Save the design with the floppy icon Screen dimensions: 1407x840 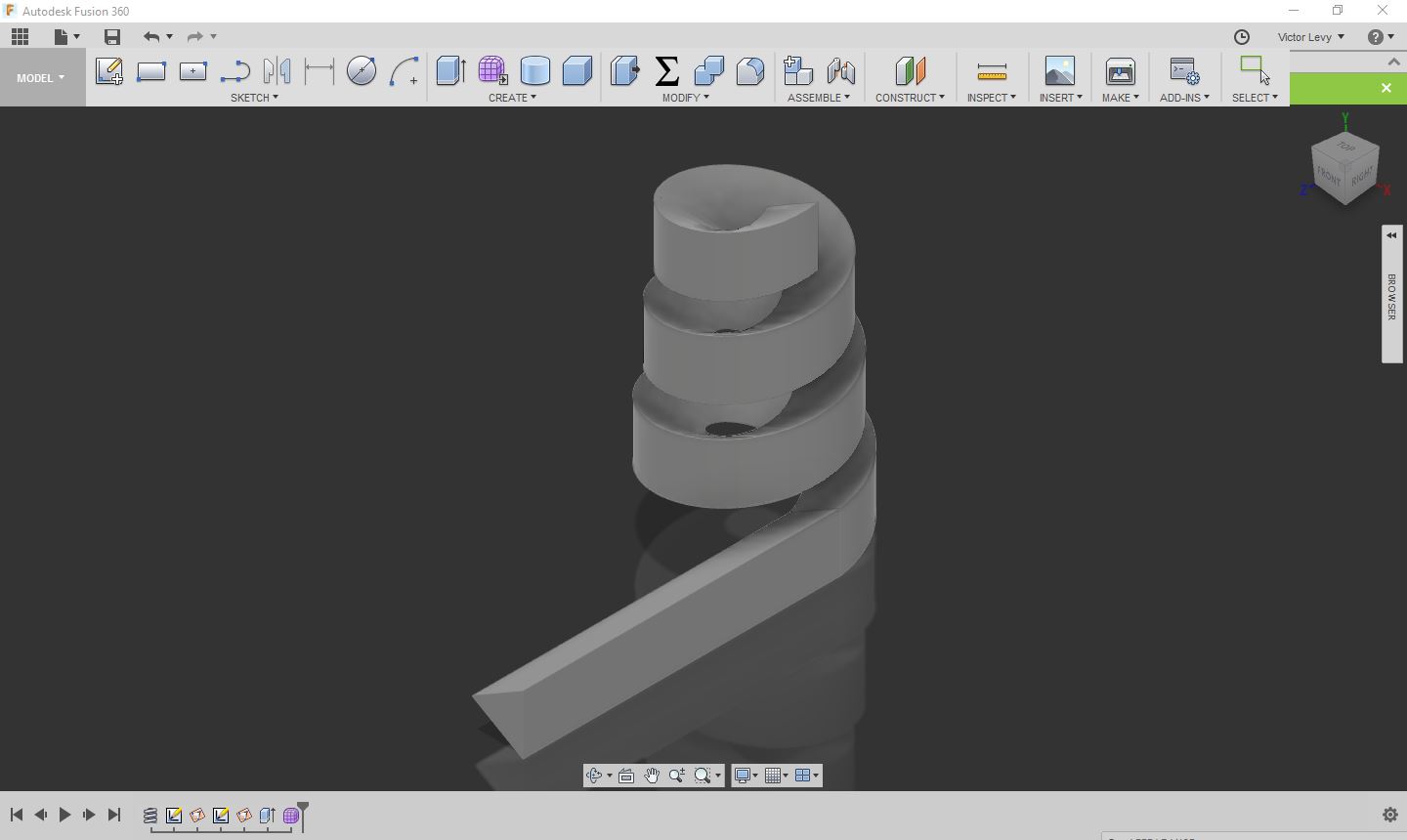(112, 37)
